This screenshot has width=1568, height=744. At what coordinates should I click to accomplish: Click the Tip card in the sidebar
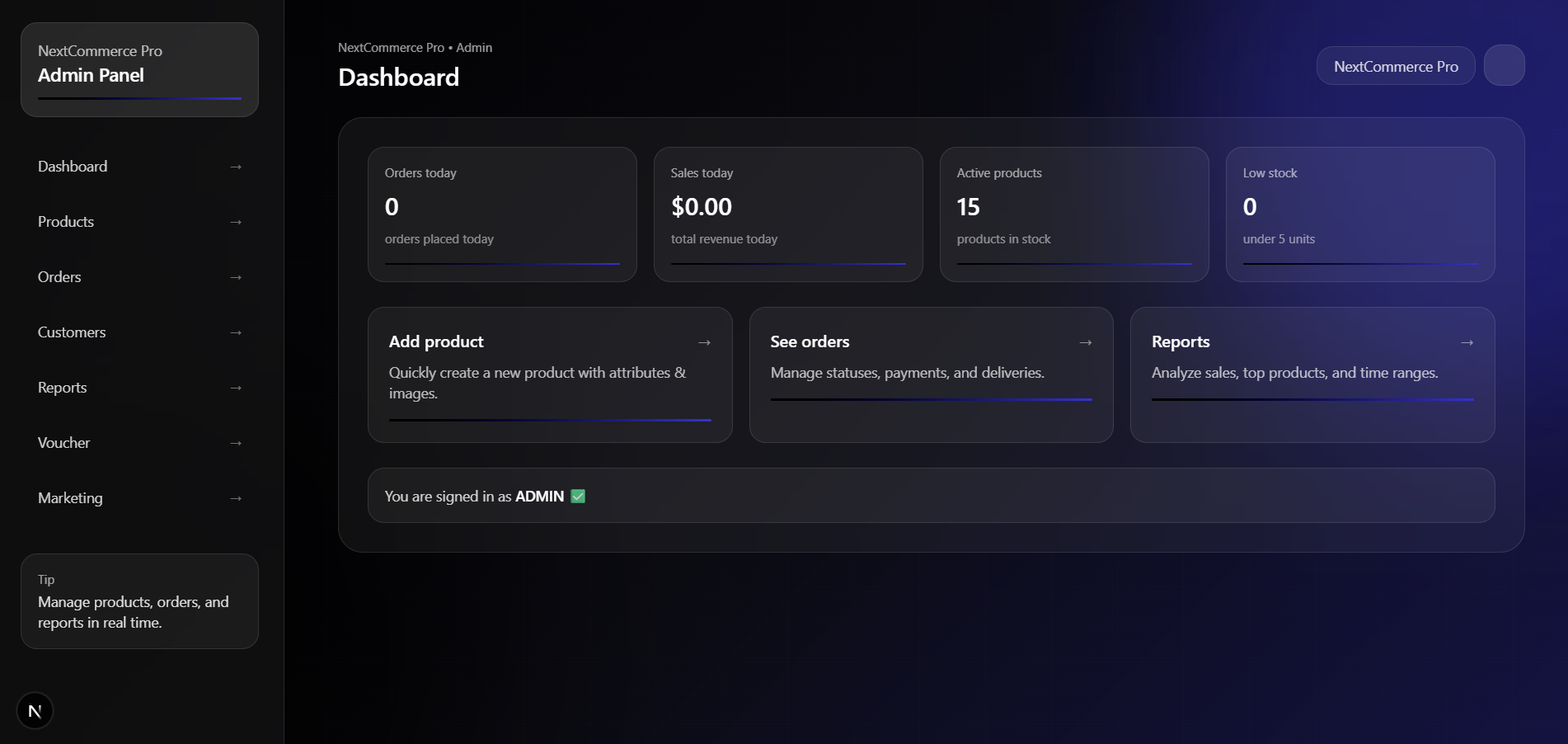(x=139, y=601)
